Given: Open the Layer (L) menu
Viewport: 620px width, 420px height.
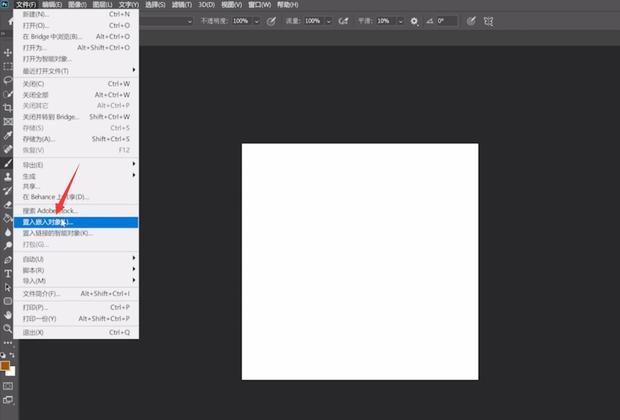Looking at the screenshot, I should point(102,5).
